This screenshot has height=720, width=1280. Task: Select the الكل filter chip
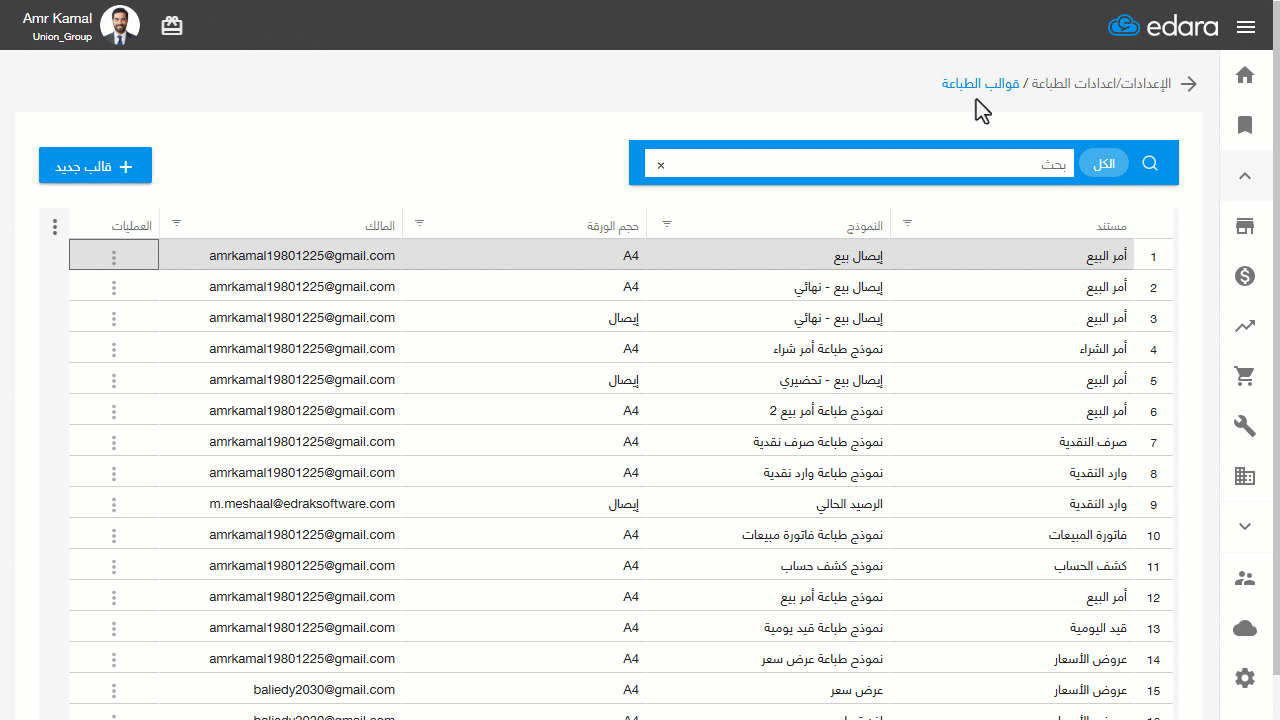click(1104, 164)
